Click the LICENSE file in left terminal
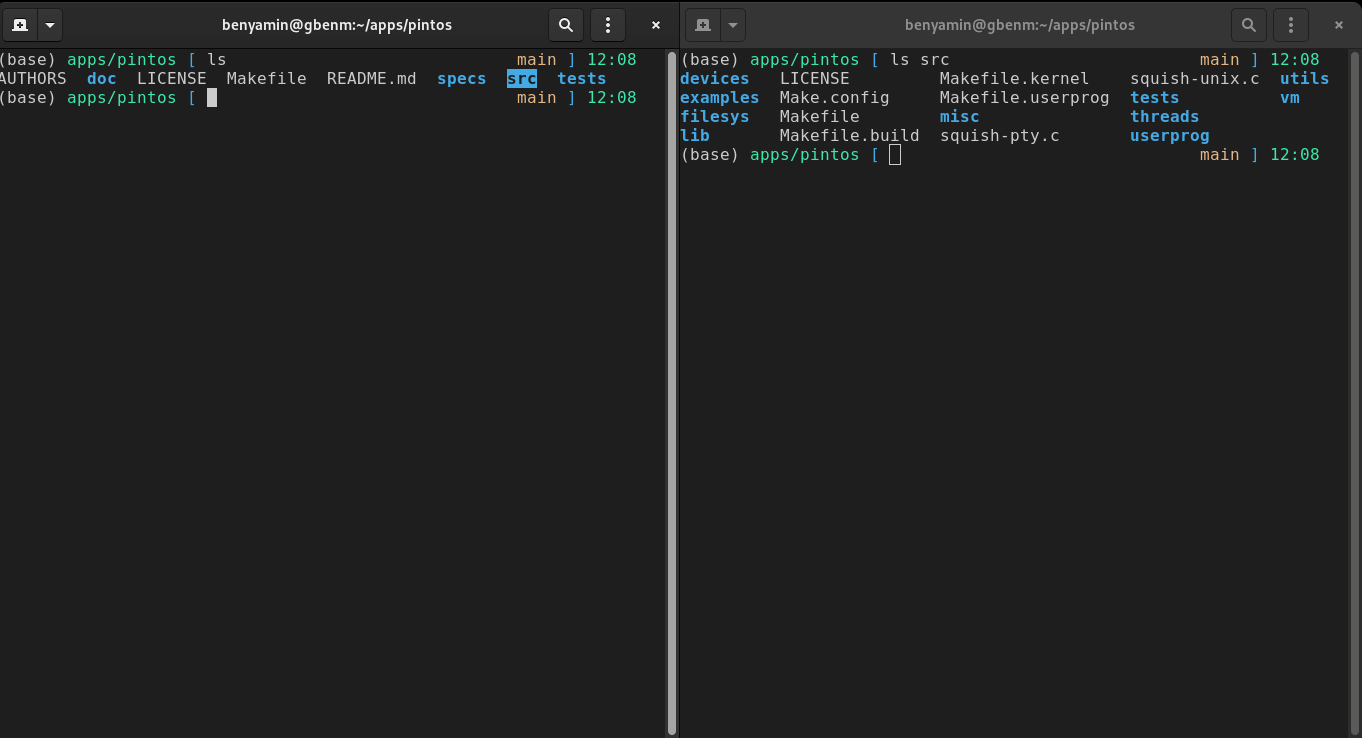 [172, 78]
